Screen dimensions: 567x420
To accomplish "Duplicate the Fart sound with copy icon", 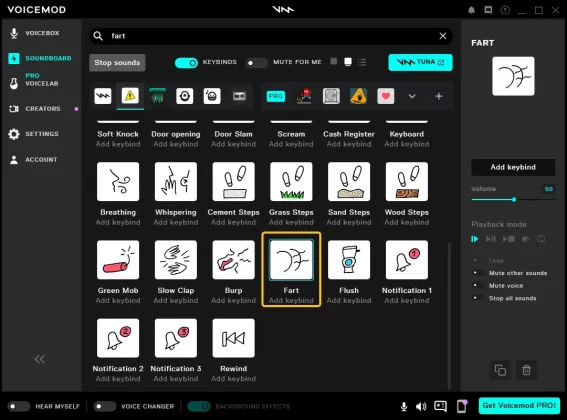I will (x=500, y=370).
